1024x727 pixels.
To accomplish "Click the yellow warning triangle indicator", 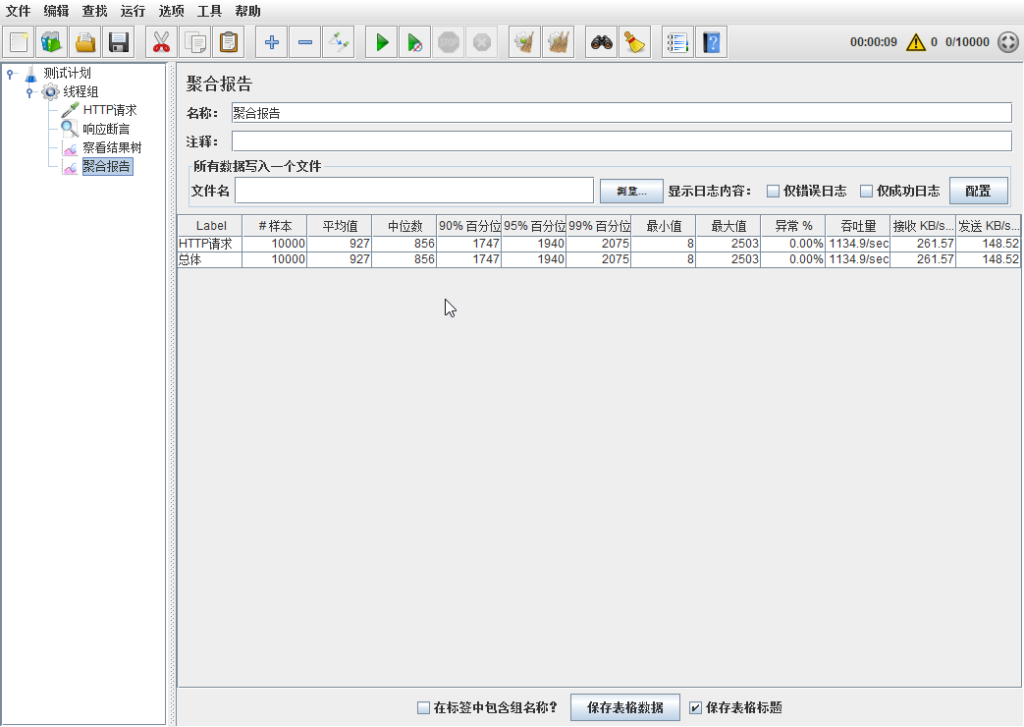I will pos(915,43).
